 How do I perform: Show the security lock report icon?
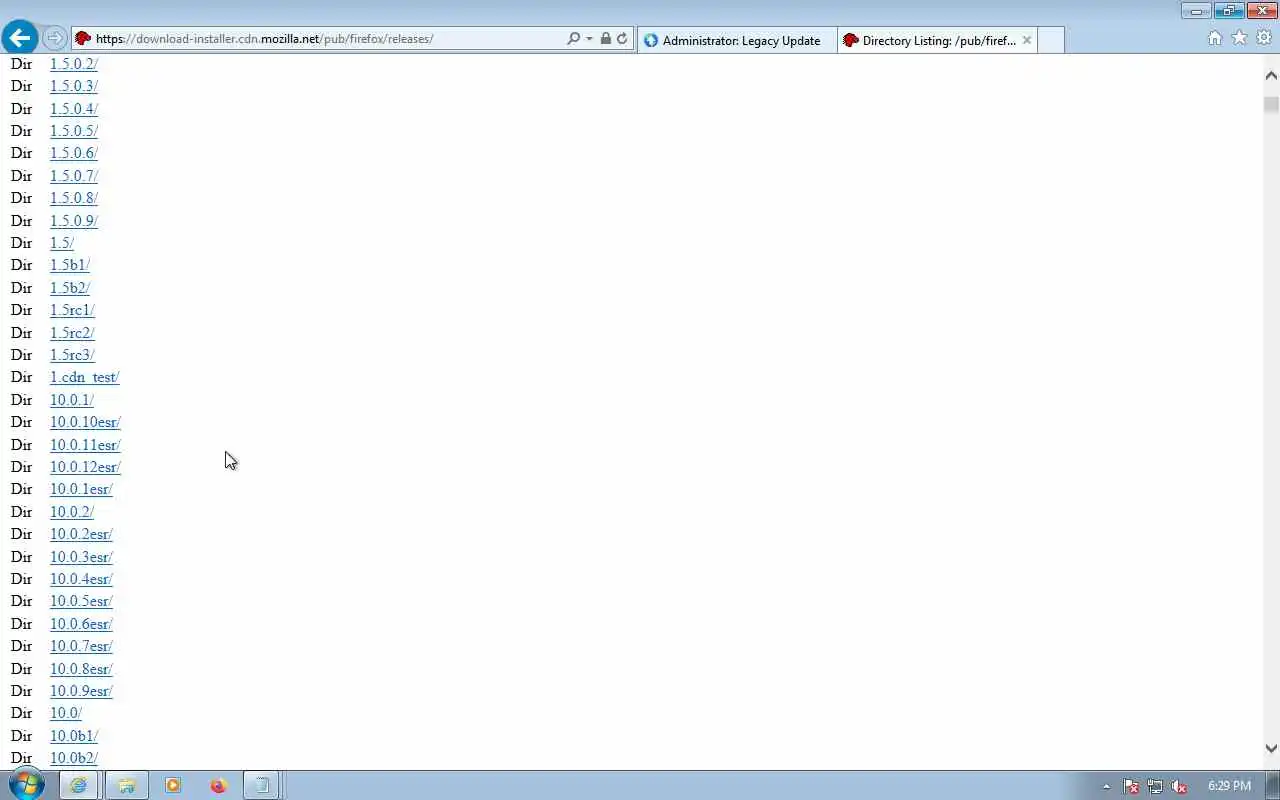pyautogui.click(x=605, y=38)
